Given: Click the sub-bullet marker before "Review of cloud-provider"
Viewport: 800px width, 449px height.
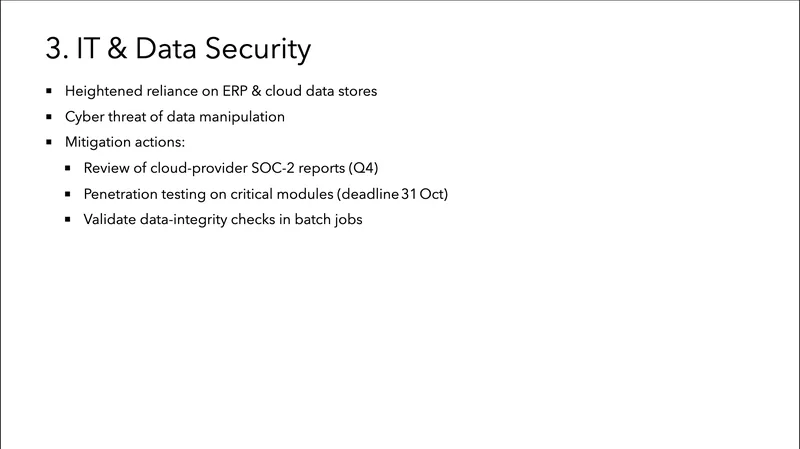Looking at the screenshot, I should [68, 168].
